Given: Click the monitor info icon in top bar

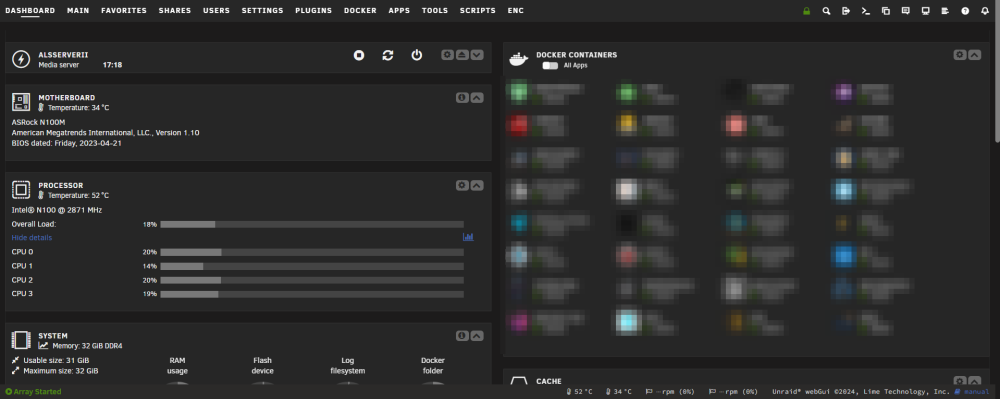Looking at the screenshot, I should (925, 11).
